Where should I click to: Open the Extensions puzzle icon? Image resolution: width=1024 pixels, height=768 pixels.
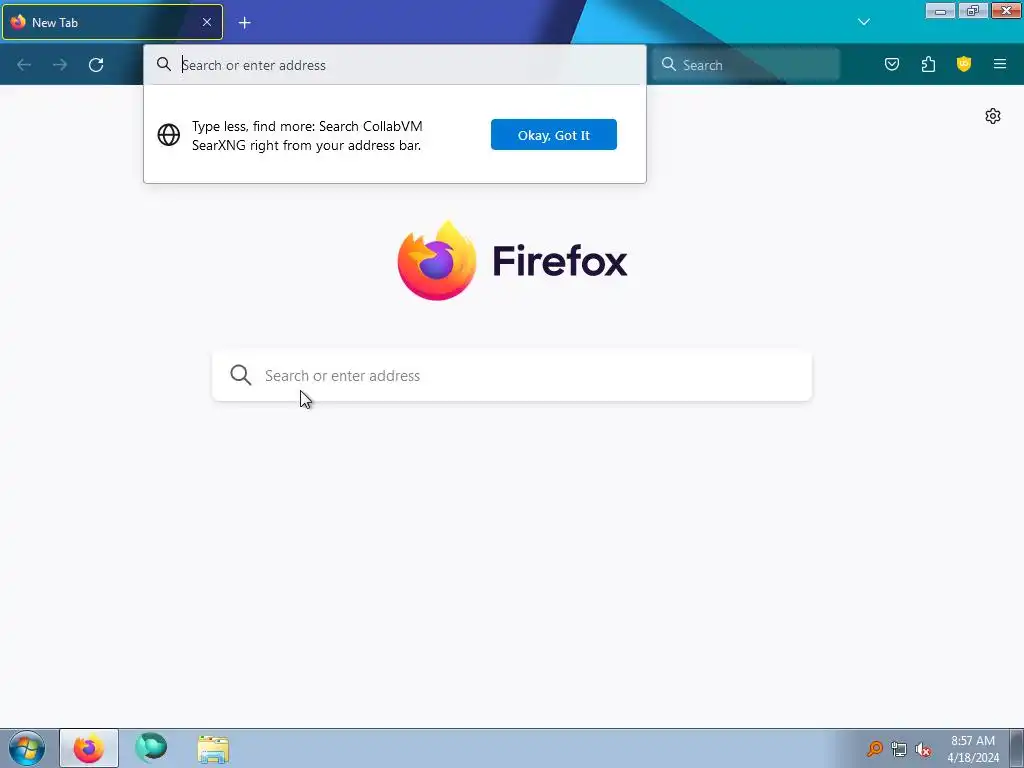click(928, 64)
